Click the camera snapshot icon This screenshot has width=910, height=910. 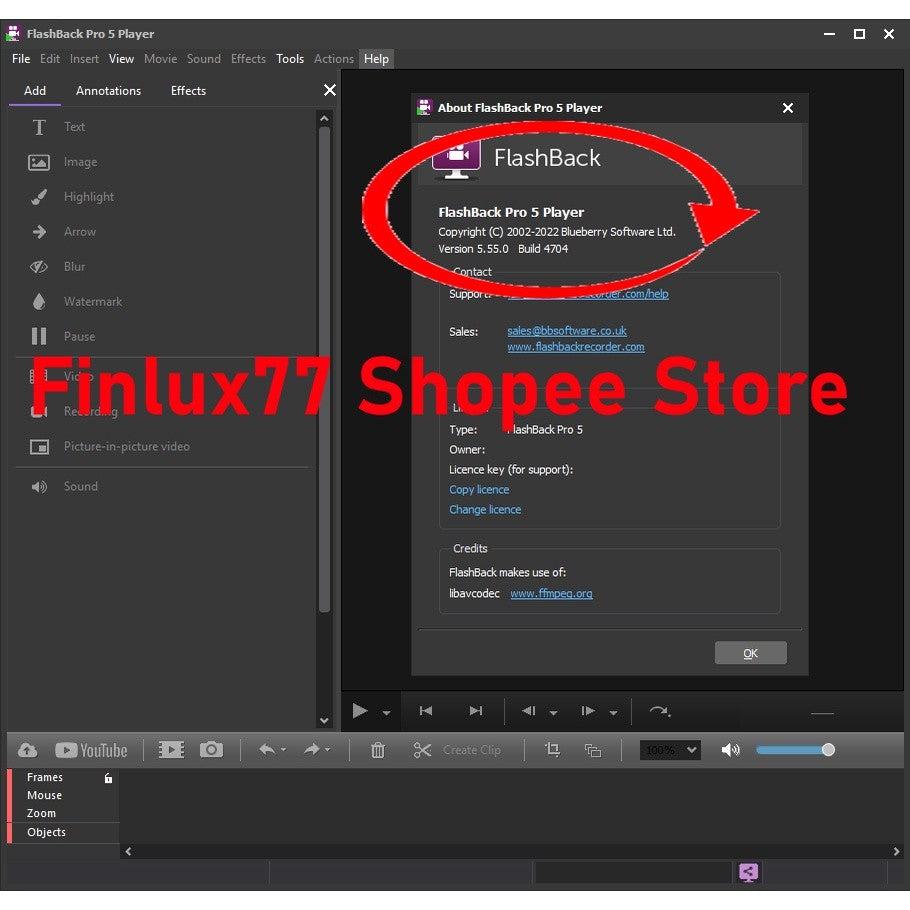coord(211,750)
